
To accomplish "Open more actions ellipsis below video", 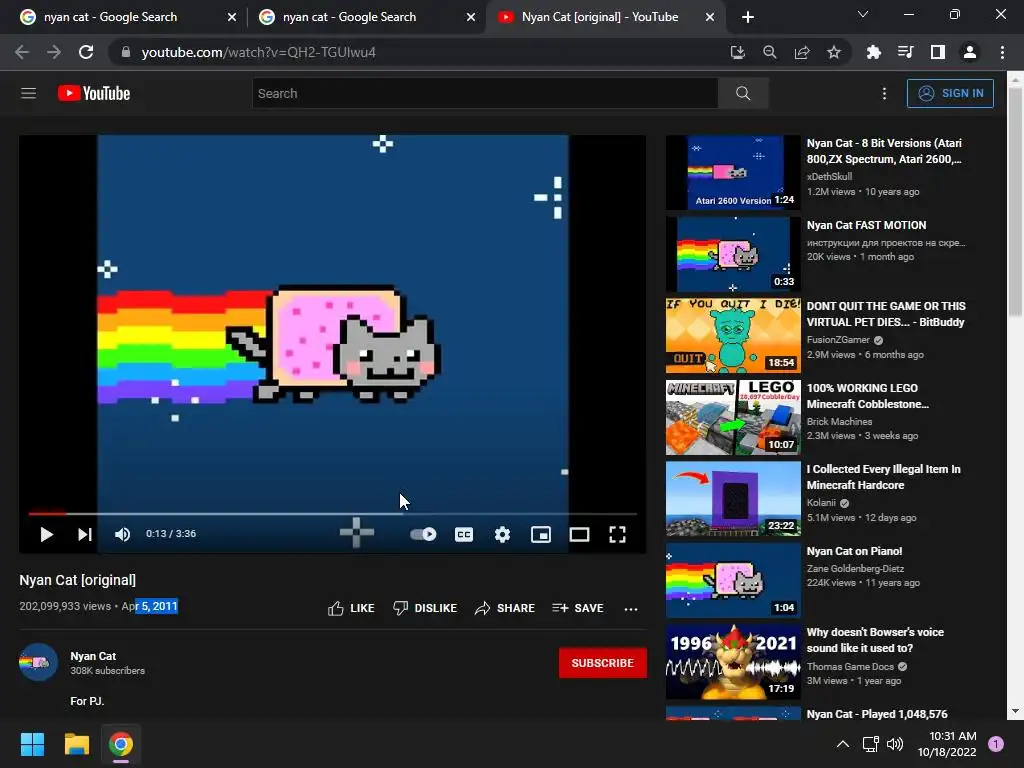I will [630, 609].
